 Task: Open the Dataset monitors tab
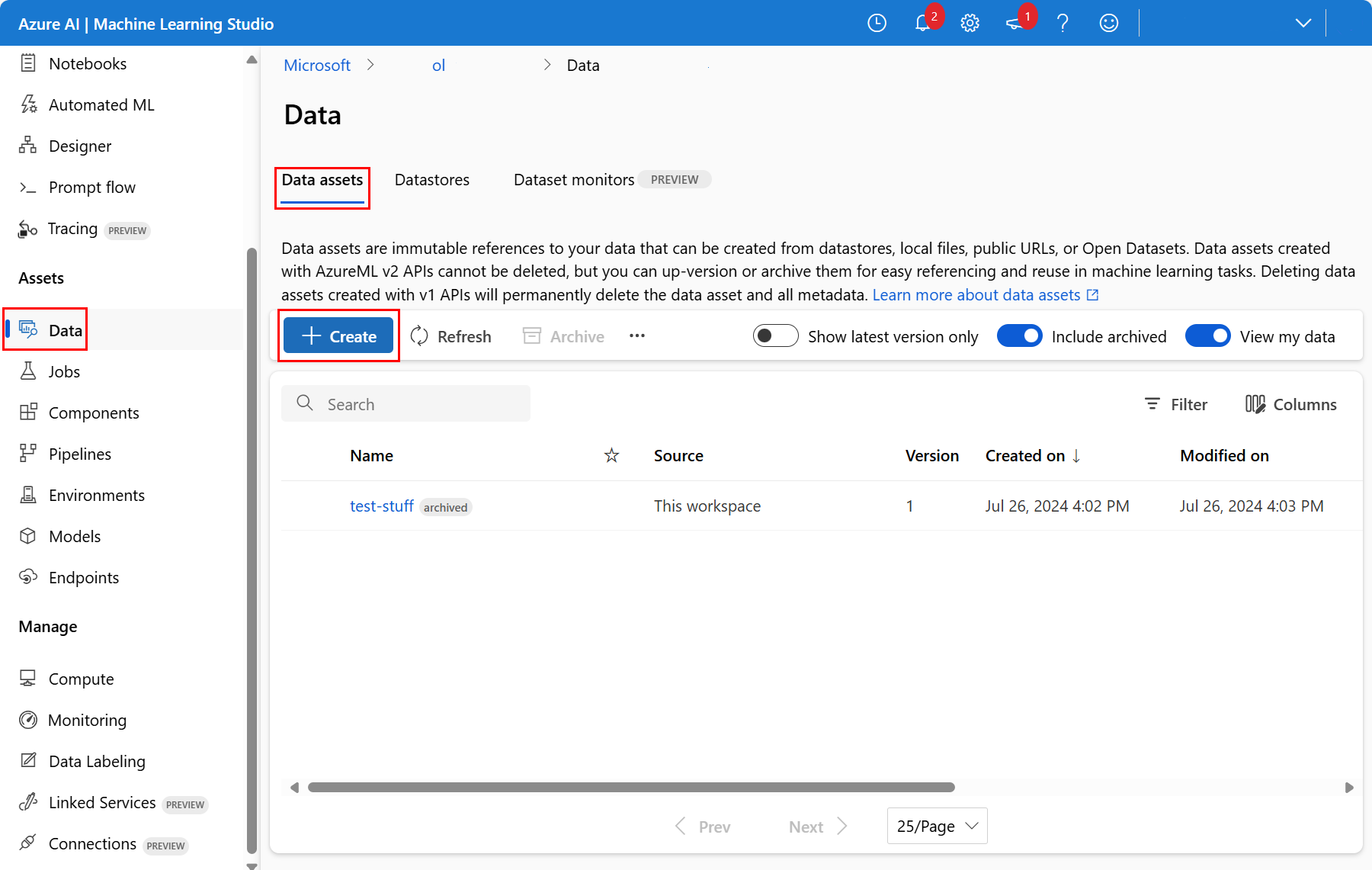[x=574, y=180]
